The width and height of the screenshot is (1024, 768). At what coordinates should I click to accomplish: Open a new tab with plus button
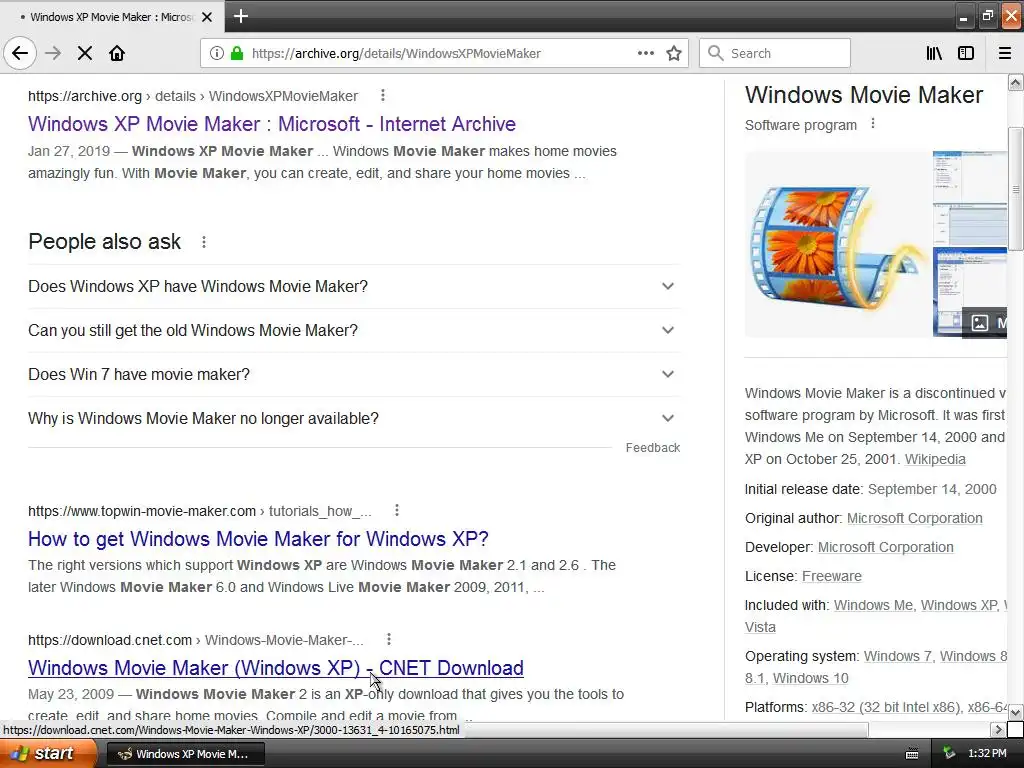tap(240, 16)
